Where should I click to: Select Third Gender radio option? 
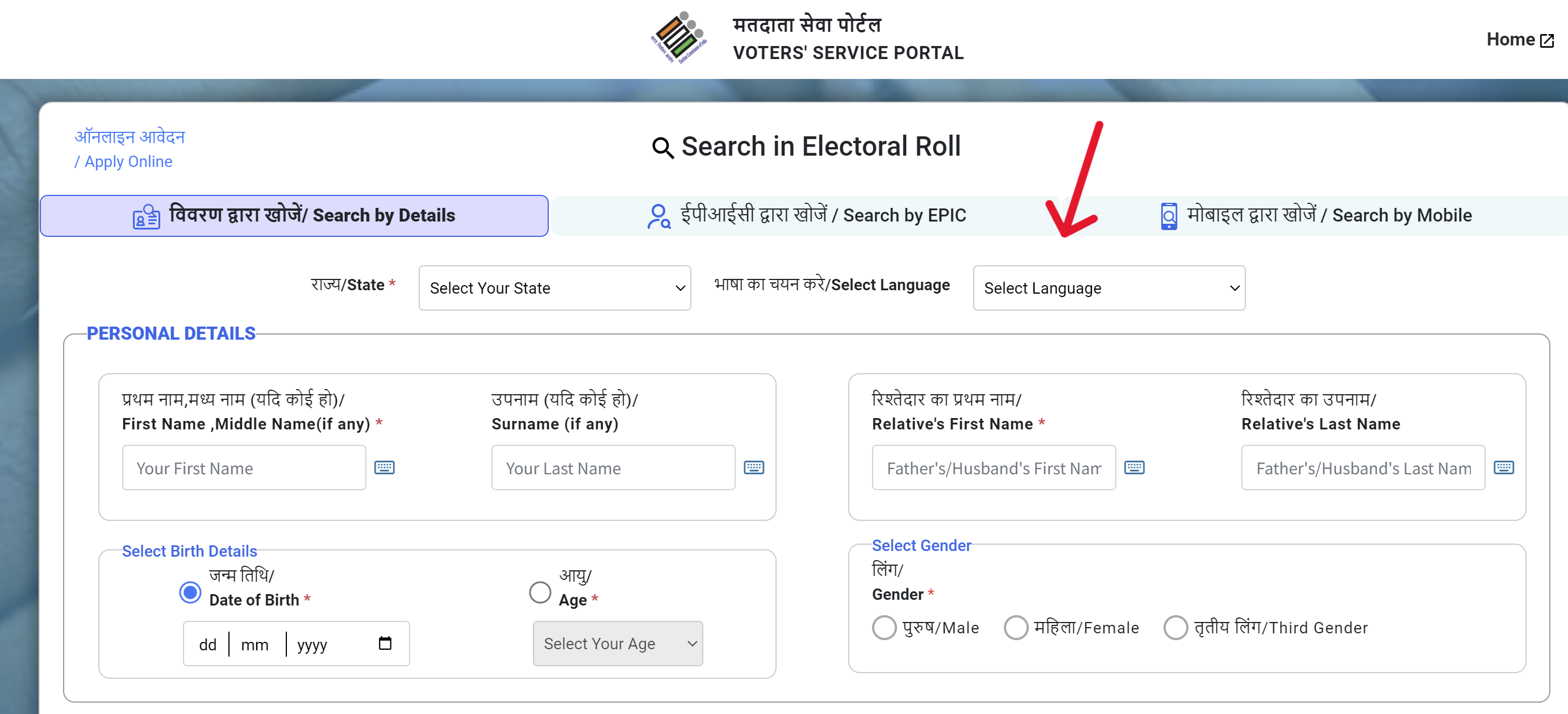(x=1175, y=628)
